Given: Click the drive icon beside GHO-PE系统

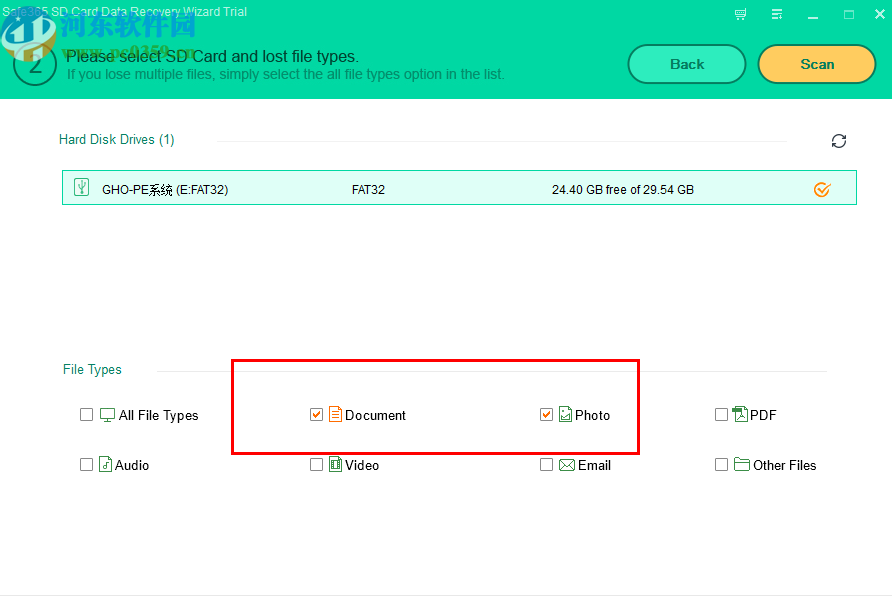Looking at the screenshot, I should (81, 187).
